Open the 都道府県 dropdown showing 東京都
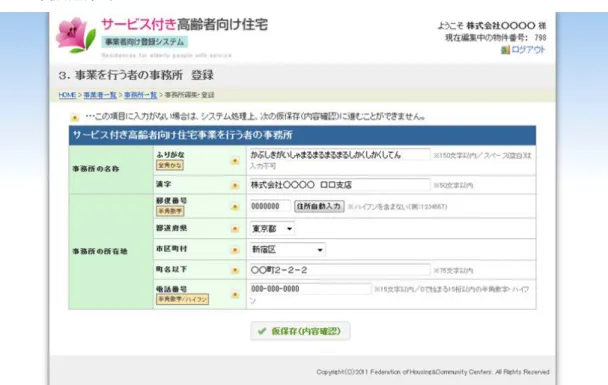Image resolution: width=608 pixels, height=385 pixels. click(272, 229)
